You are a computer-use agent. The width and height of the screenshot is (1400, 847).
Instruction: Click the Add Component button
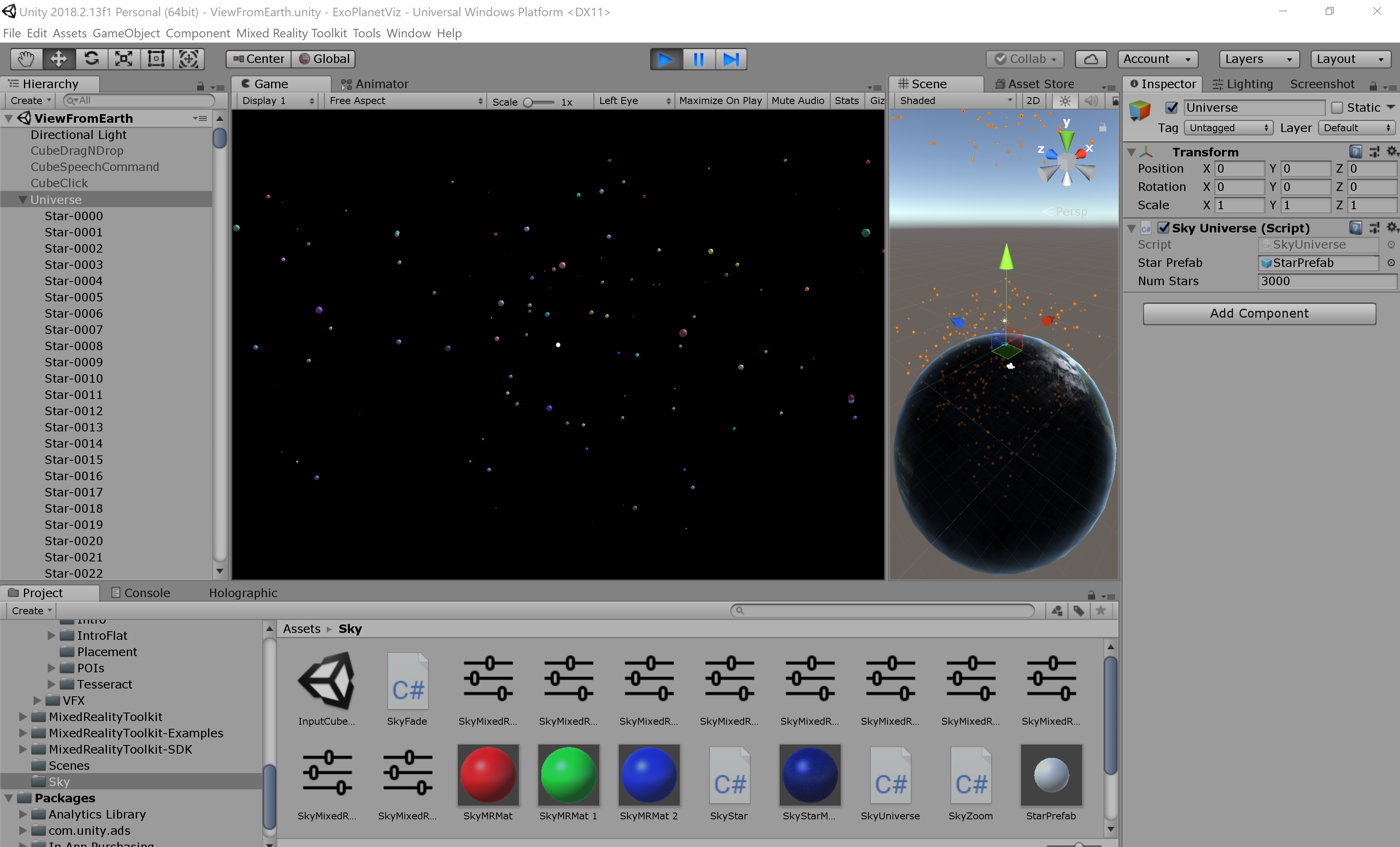point(1259,314)
